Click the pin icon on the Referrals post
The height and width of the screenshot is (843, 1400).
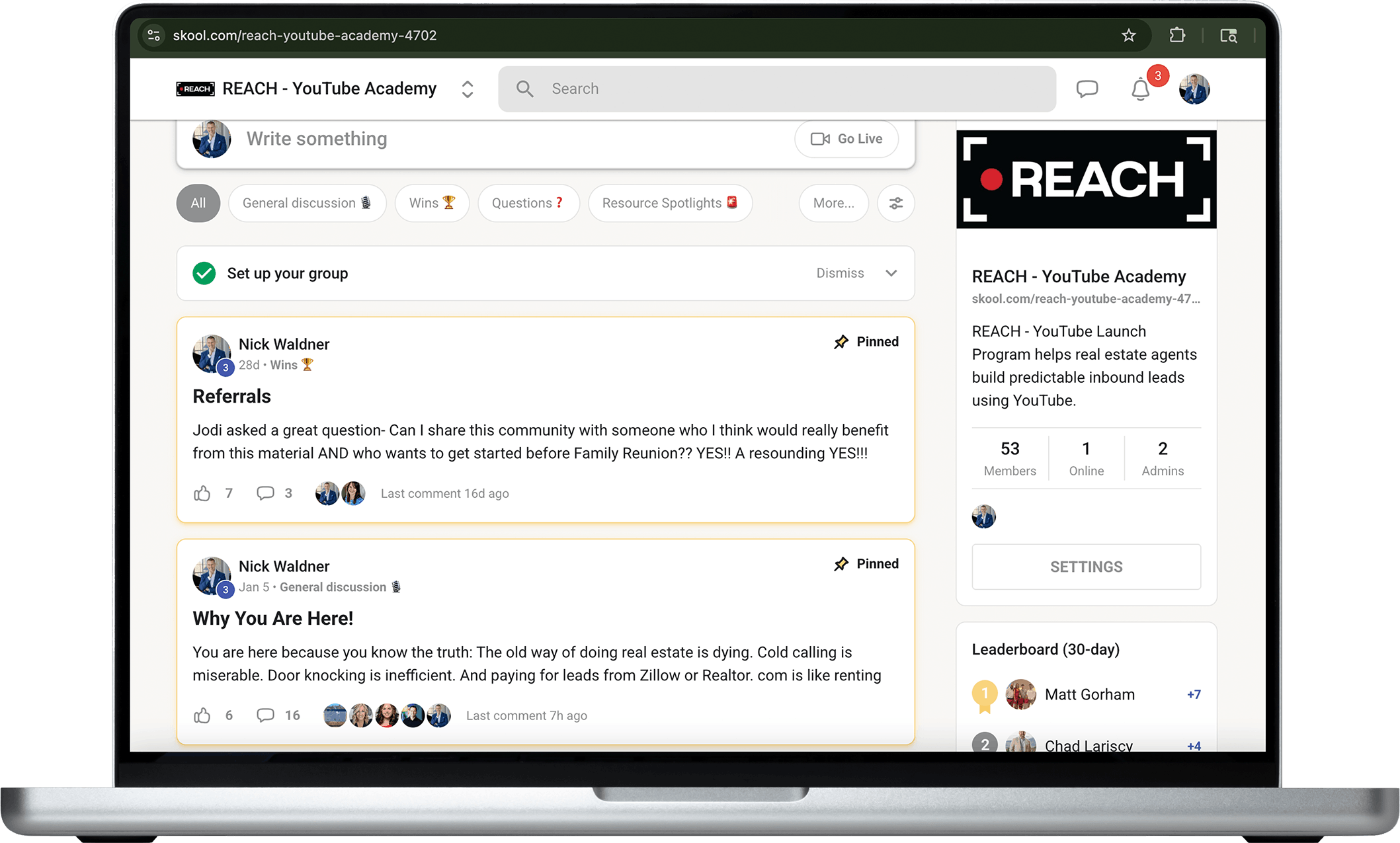coord(842,341)
